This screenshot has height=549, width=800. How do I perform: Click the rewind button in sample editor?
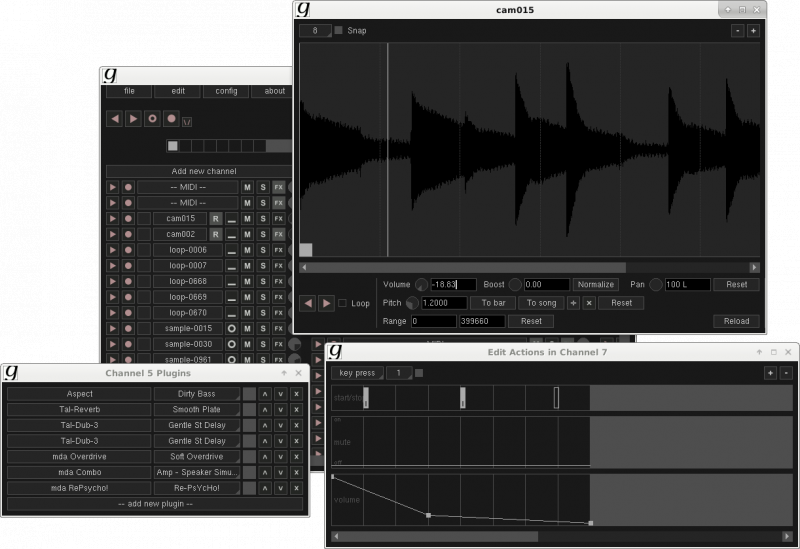tap(308, 304)
